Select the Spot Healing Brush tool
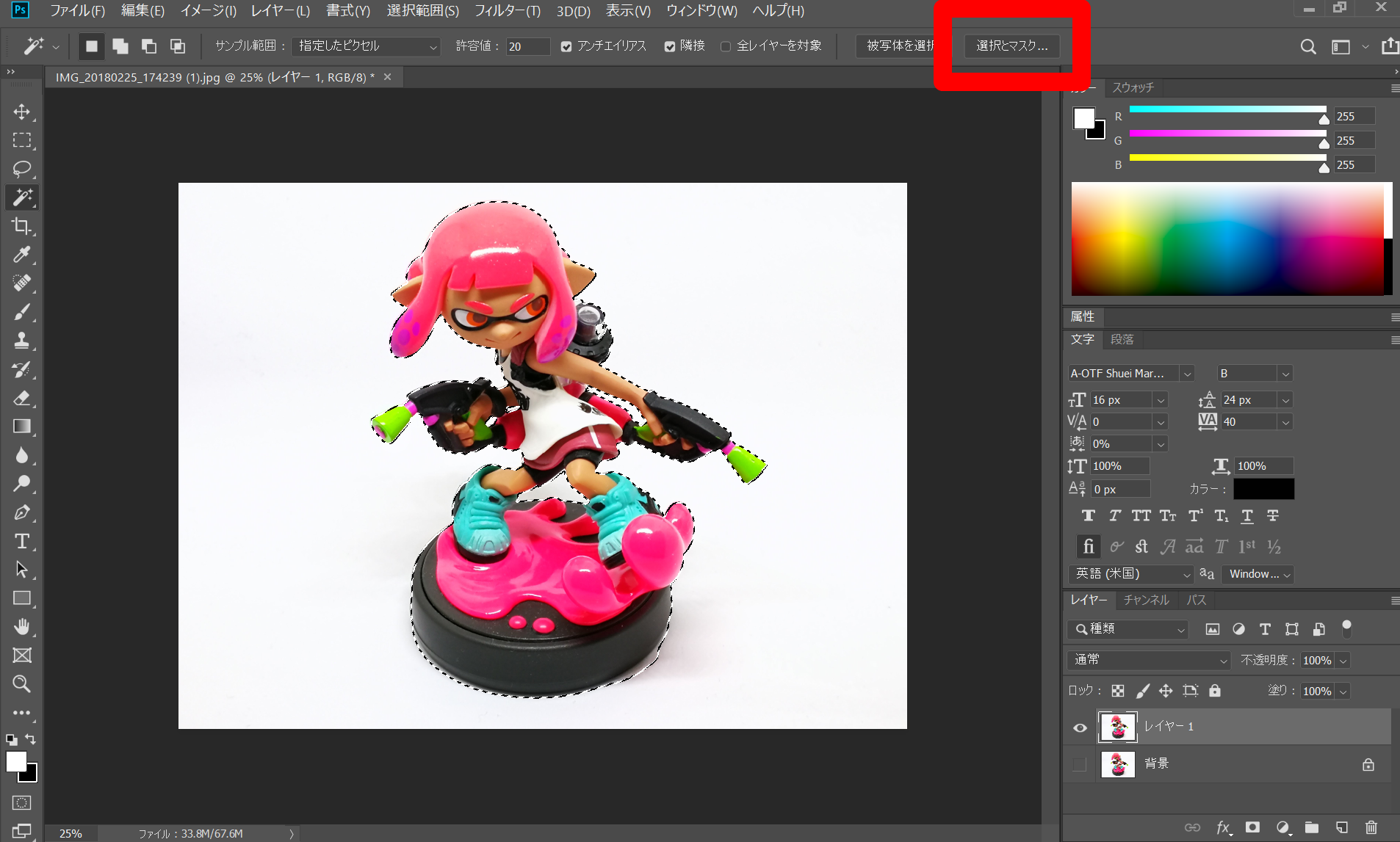Image resolution: width=1400 pixels, height=842 pixels. click(x=22, y=283)
